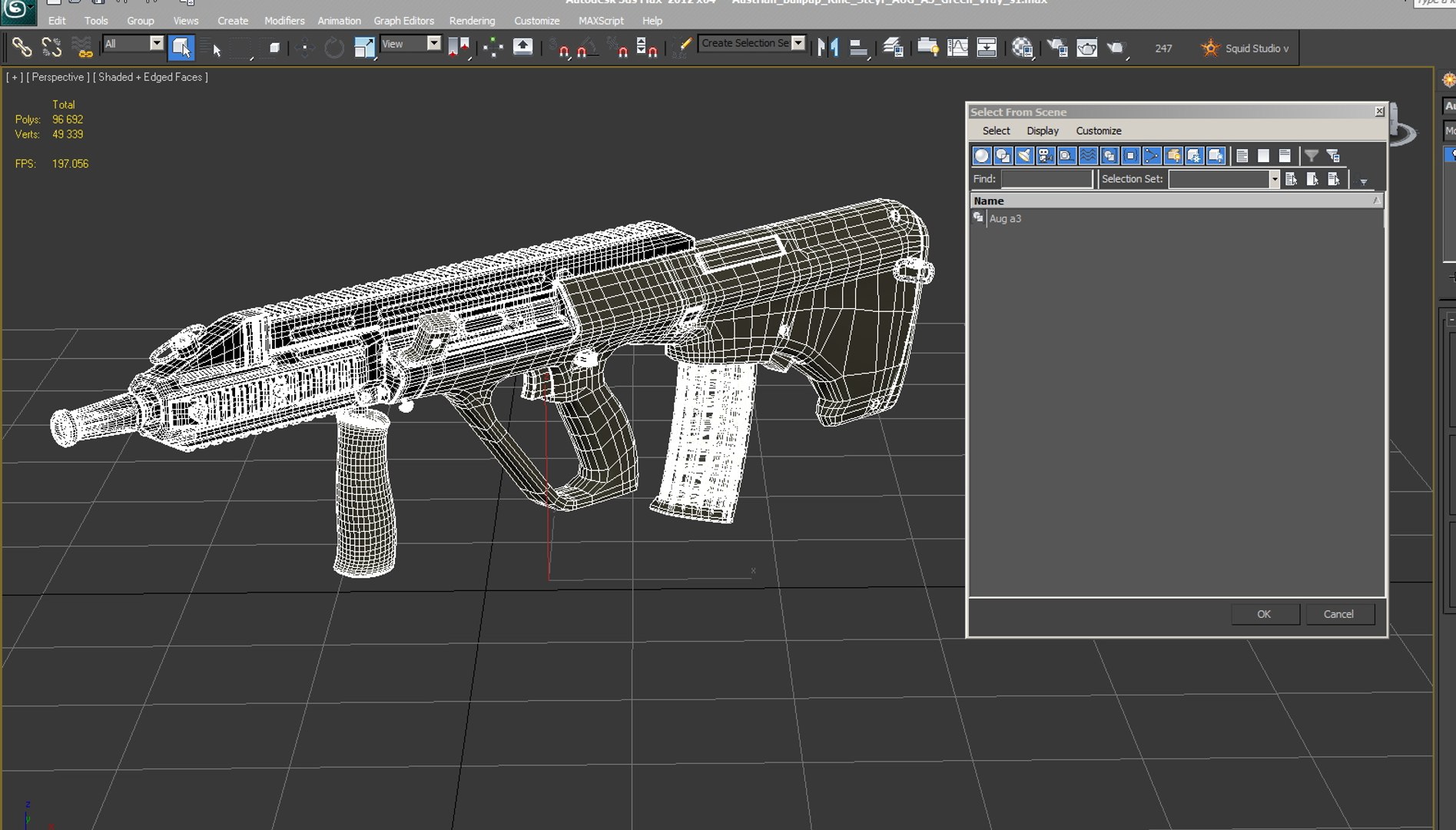Open the Material Editor
The height and width of the screenshot is (830, 1456).
pos(1022,48)
